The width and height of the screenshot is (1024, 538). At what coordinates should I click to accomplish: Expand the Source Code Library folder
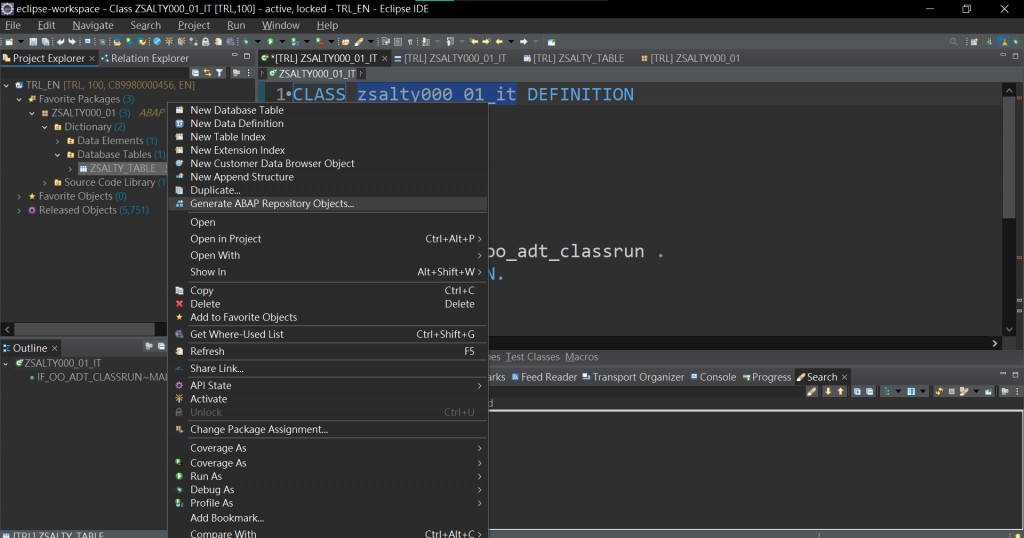tap(45, 183)
